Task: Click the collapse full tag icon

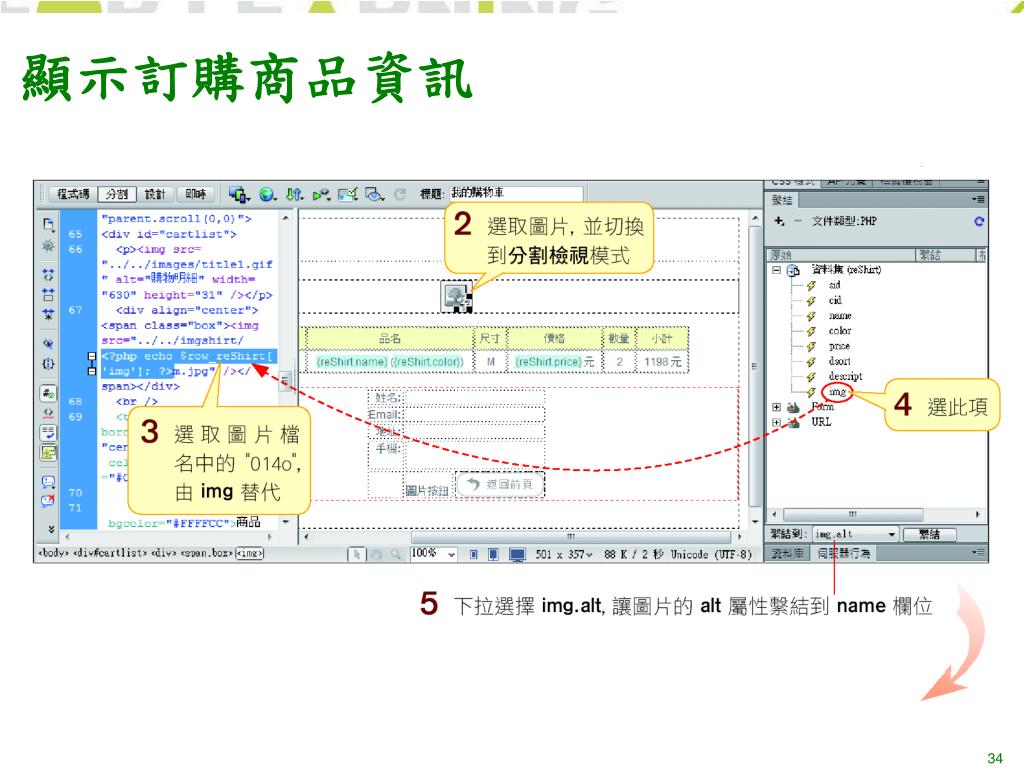Action: (x=48, y=274)
